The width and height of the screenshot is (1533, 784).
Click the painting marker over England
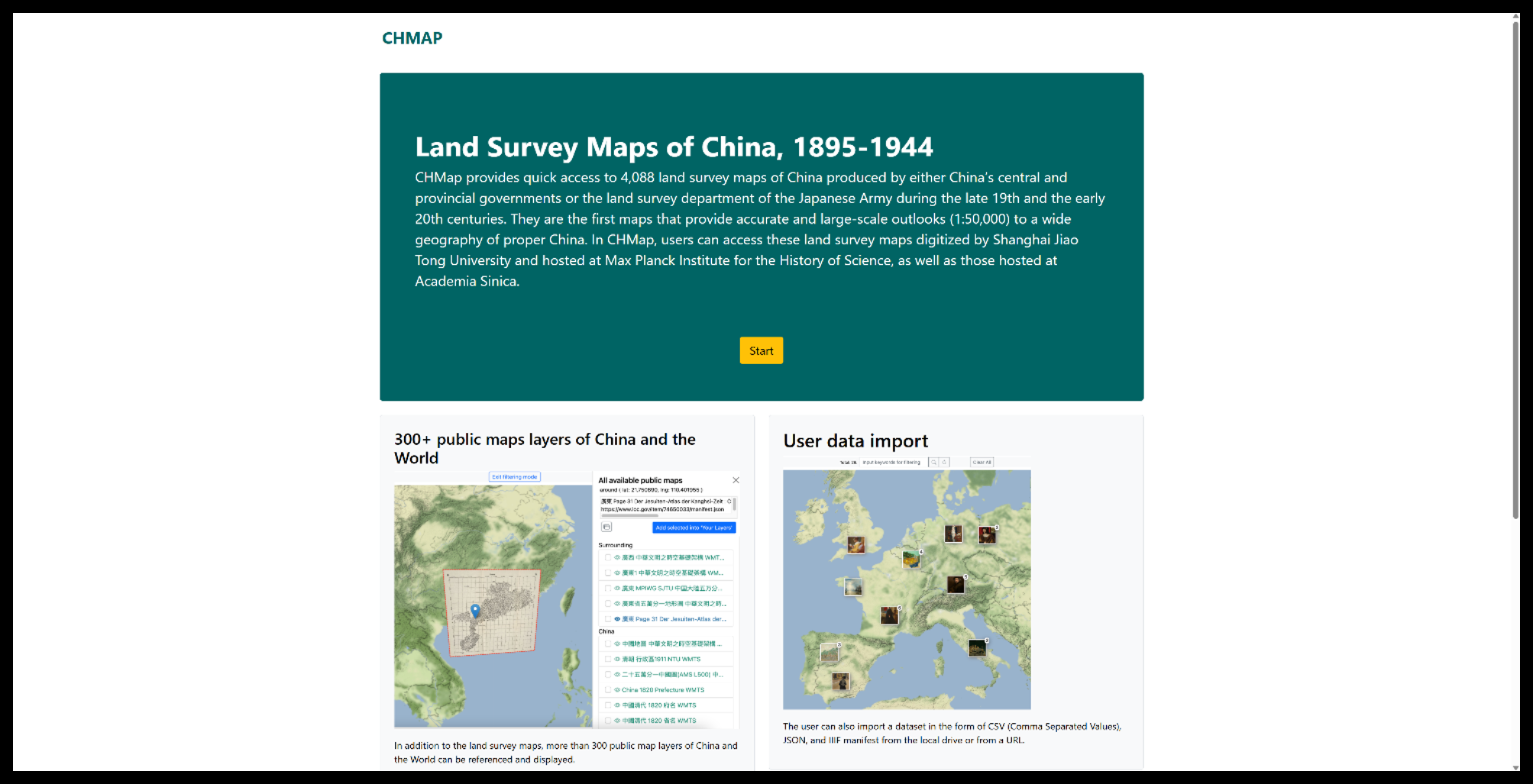(855, 544)
